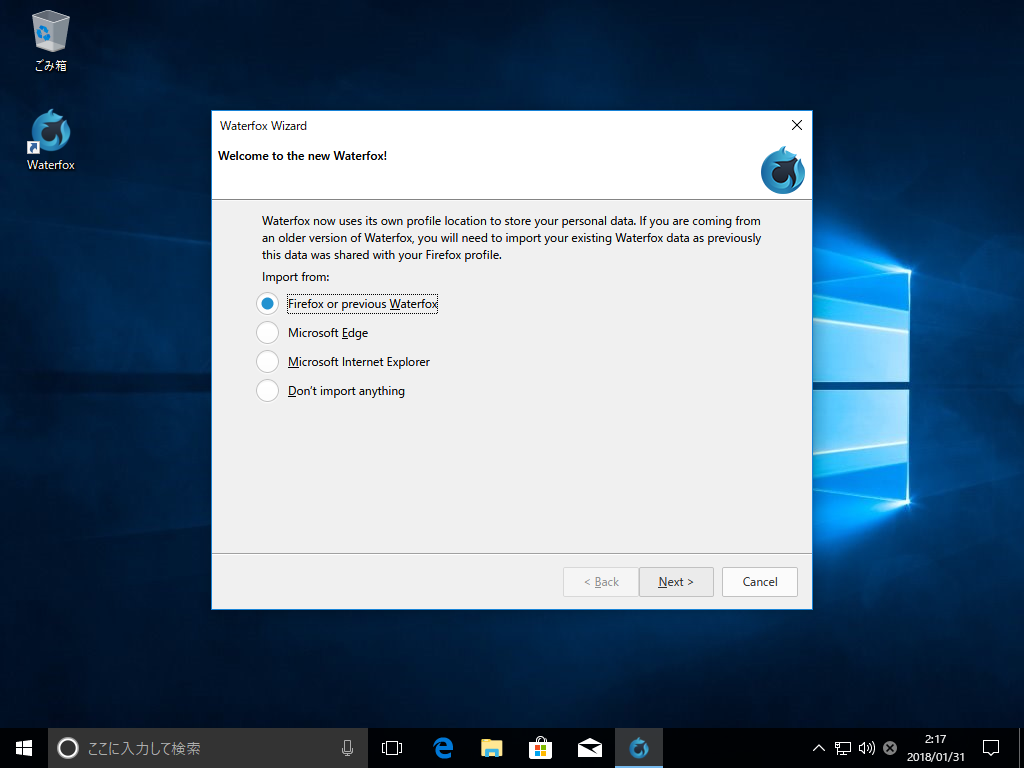Select Firefox or previous Waterfox radio option

click(x=348, y=304)
